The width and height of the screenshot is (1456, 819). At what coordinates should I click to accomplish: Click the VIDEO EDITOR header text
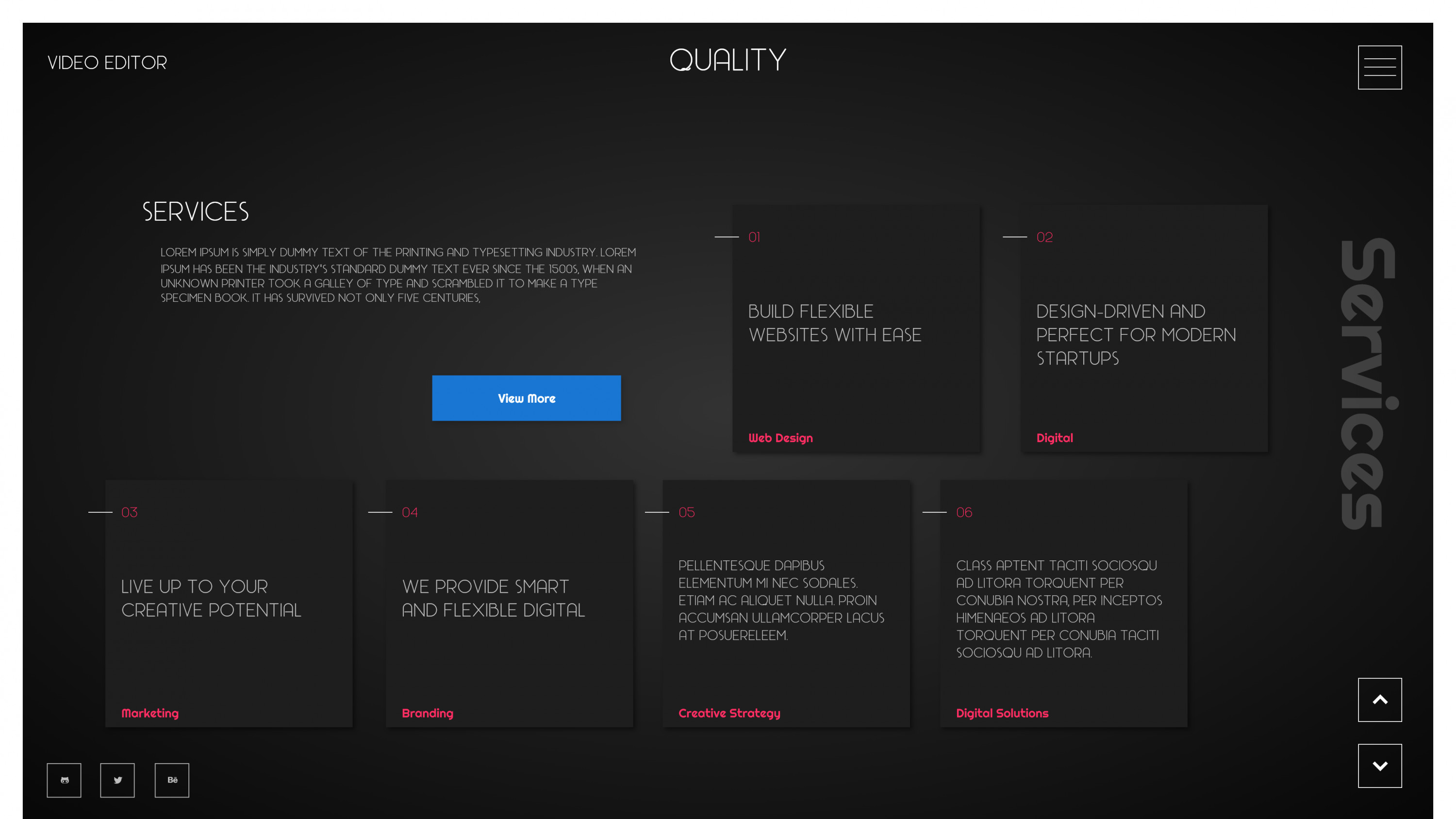pos(107,63)
